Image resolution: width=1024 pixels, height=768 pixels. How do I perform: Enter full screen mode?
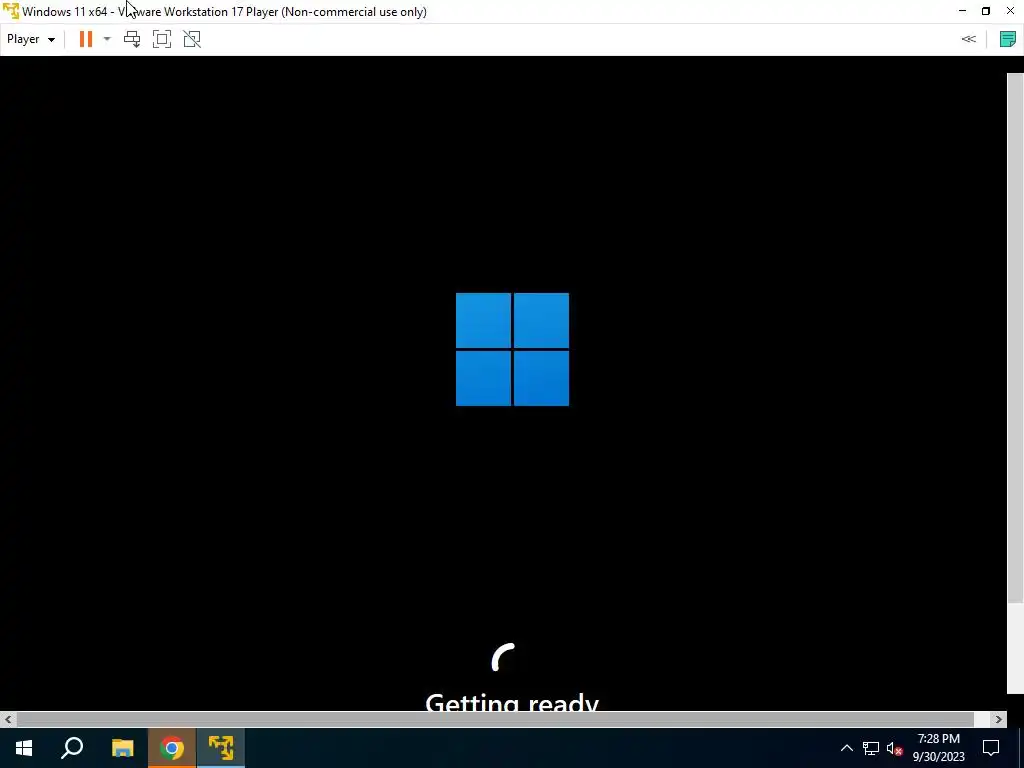[x=162, y=39]
